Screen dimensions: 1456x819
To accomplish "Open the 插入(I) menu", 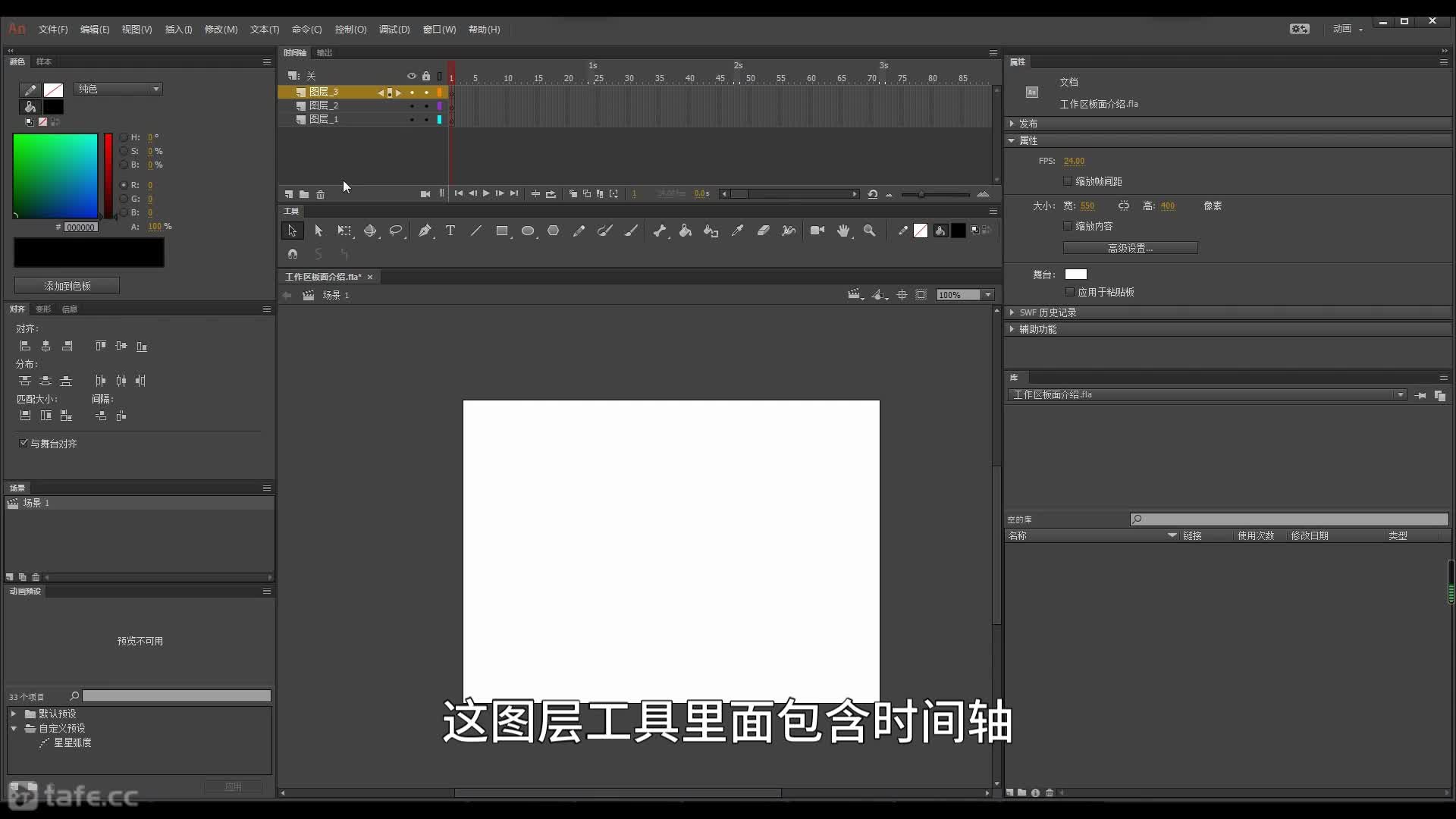I will pos(179,30).
